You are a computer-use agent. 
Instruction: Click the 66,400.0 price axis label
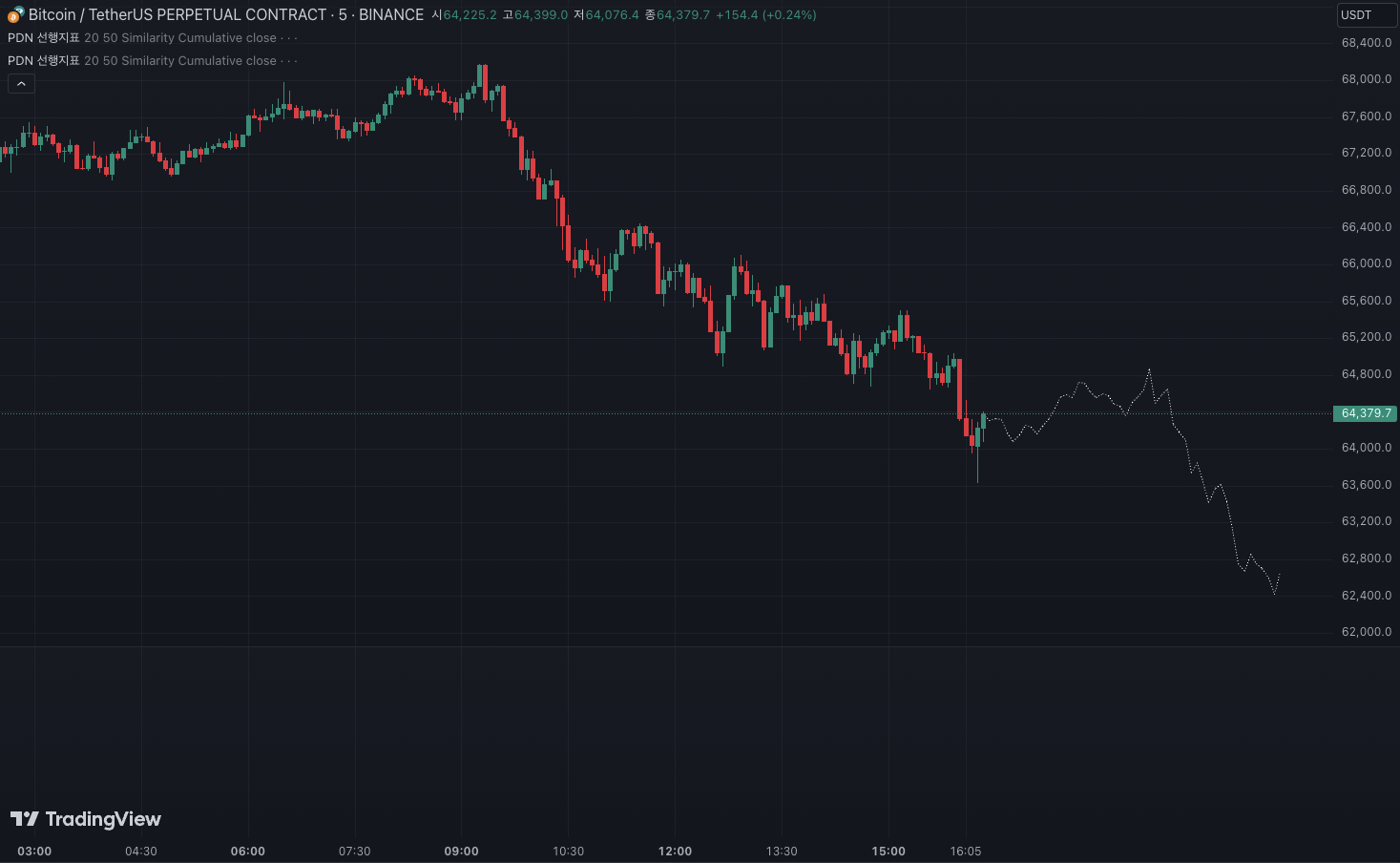(x=1367, y=227)
